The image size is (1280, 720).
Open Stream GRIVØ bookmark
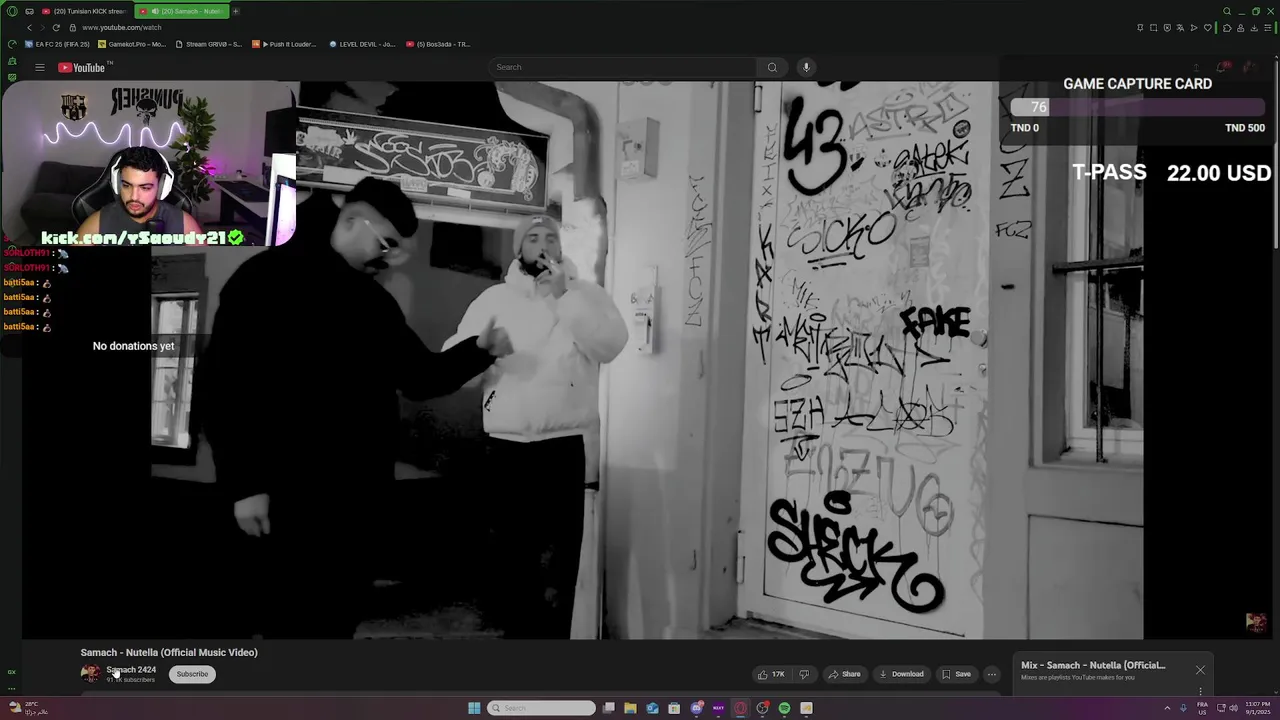pyautogui.click(x=209, y=44)
